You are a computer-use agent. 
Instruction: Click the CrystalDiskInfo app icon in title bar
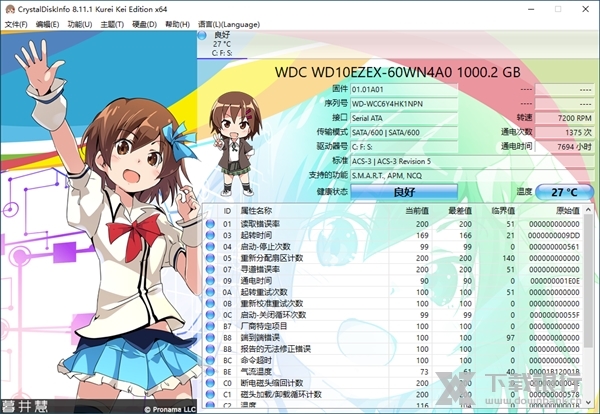10,9
